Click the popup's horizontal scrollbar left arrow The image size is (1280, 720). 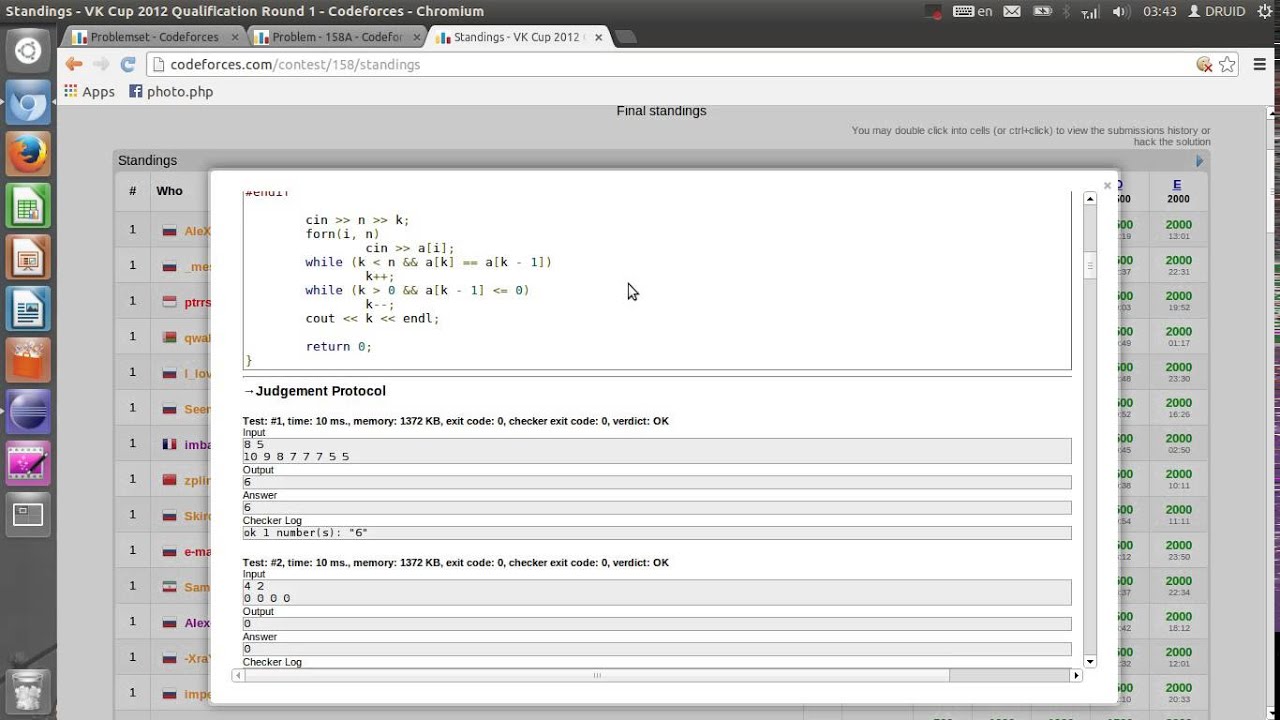click(x=238, y=675)
